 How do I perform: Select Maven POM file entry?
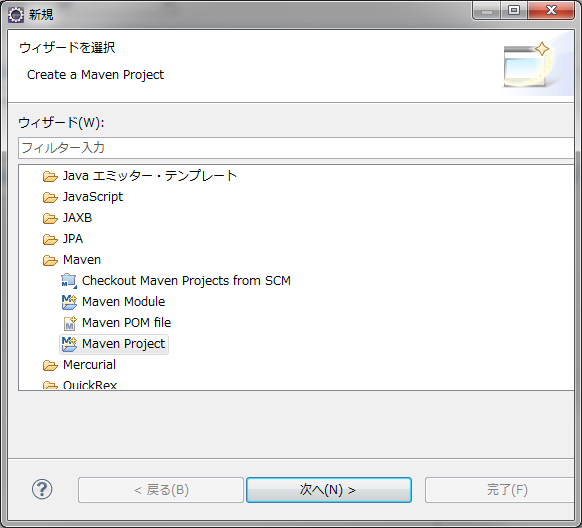pos(126,323)
